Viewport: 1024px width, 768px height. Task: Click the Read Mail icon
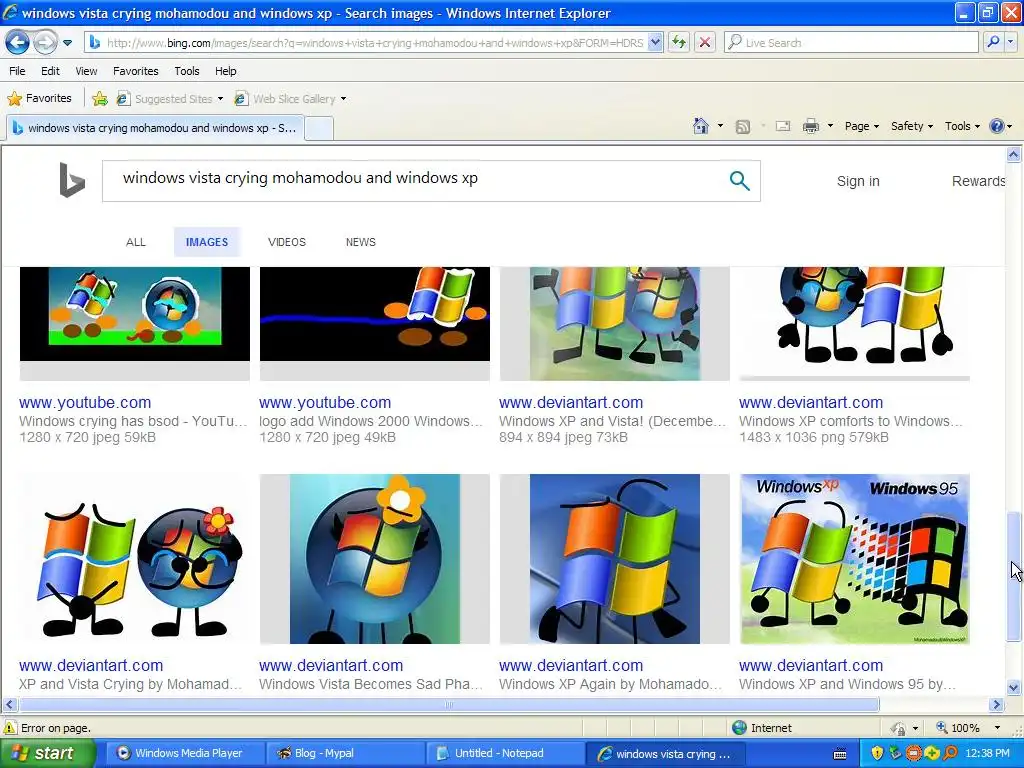[x=783, y=126]
